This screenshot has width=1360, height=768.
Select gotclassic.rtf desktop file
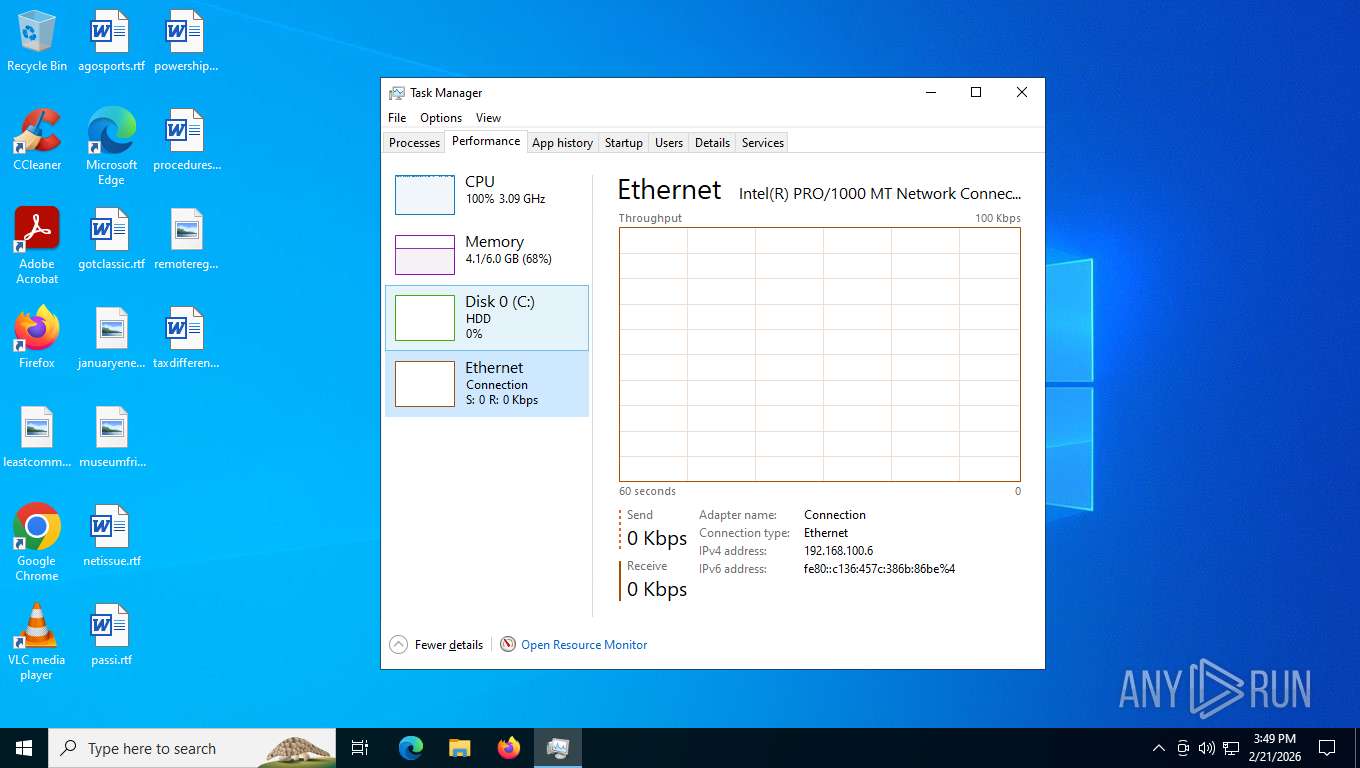pos(111,239)
